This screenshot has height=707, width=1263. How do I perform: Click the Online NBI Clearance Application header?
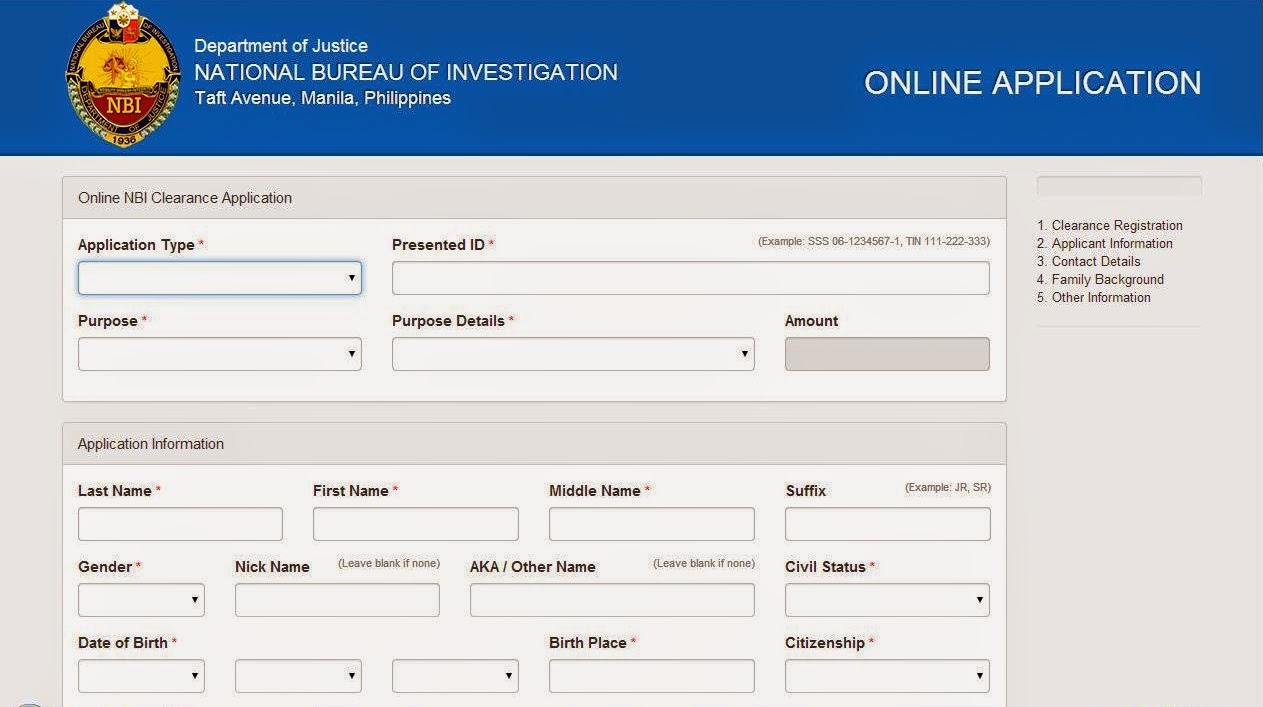tap(534, 198)
